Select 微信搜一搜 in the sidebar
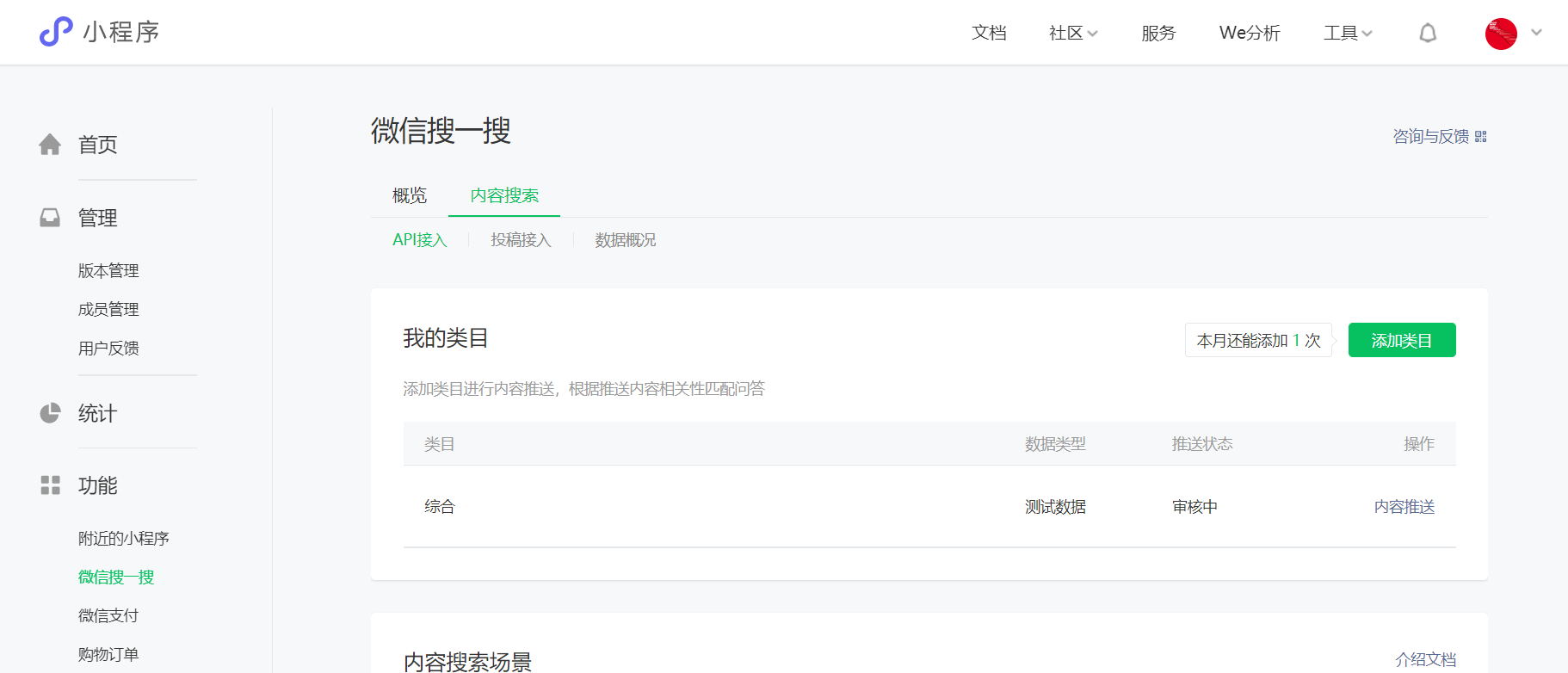 click(x=116, y=577)
